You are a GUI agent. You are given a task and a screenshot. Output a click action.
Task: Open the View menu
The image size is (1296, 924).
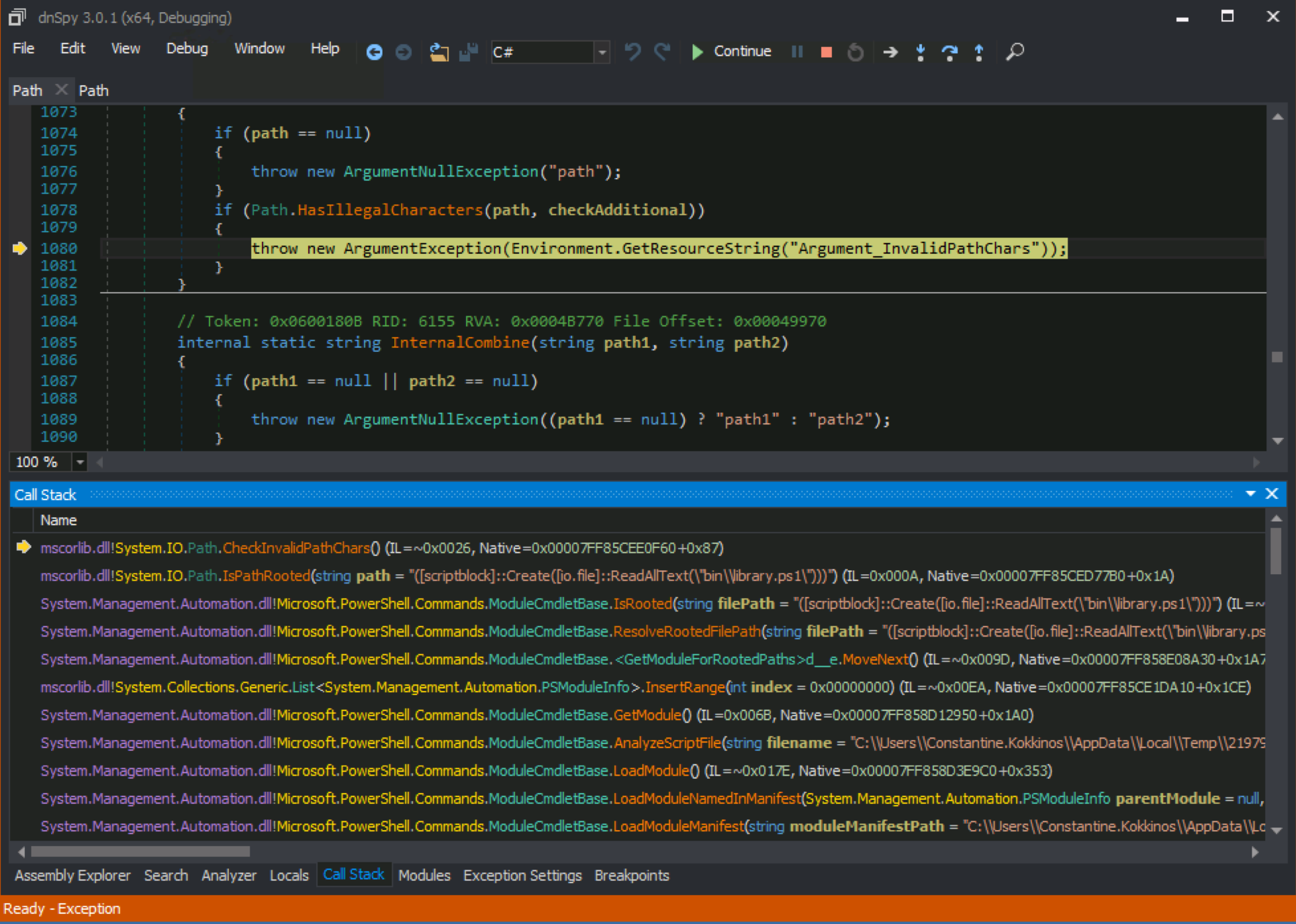126,48
